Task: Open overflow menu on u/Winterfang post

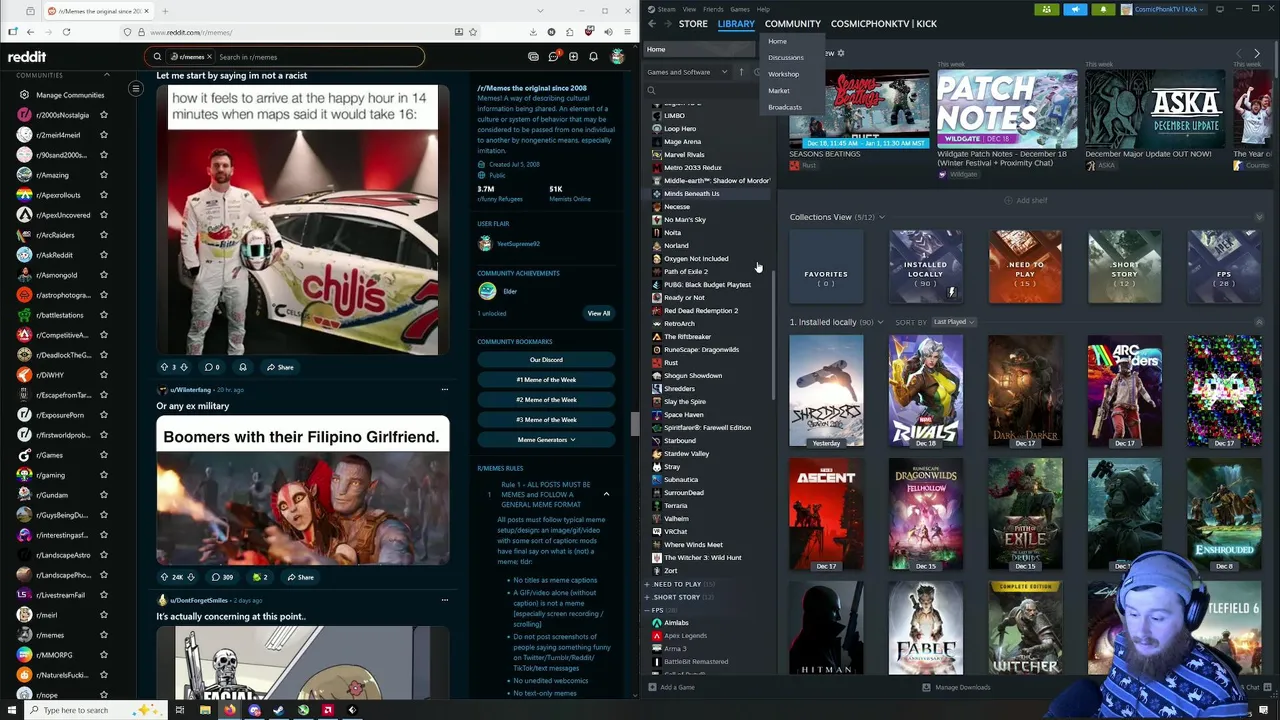Action: 444,390
